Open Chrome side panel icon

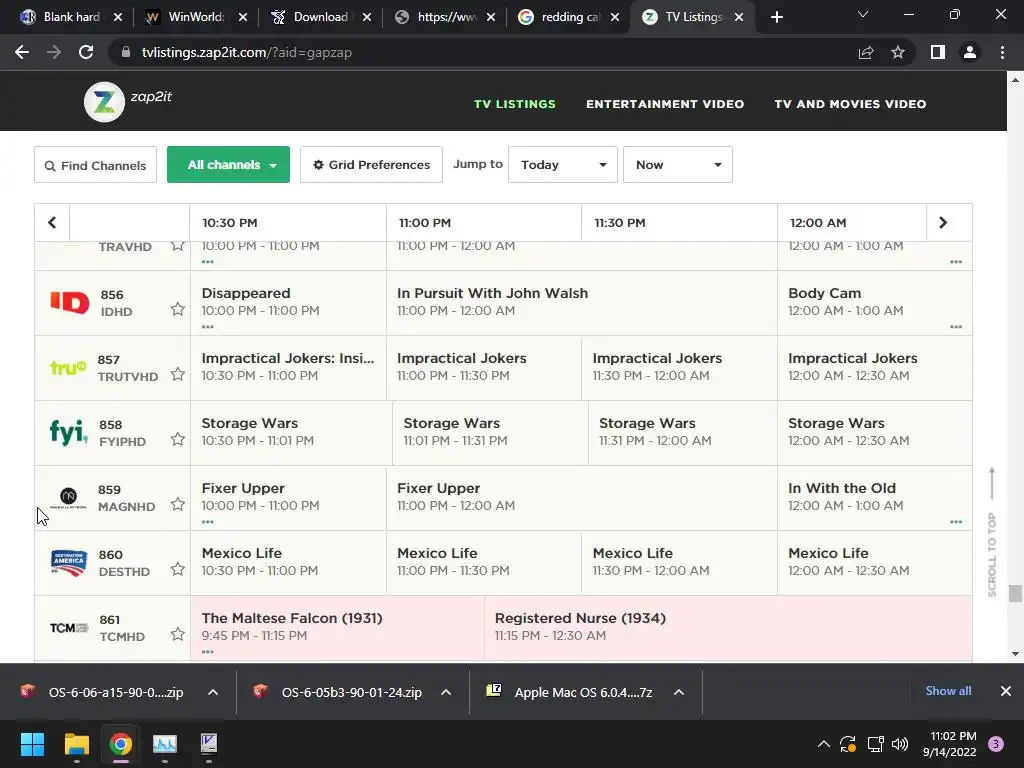coord(938,52)
